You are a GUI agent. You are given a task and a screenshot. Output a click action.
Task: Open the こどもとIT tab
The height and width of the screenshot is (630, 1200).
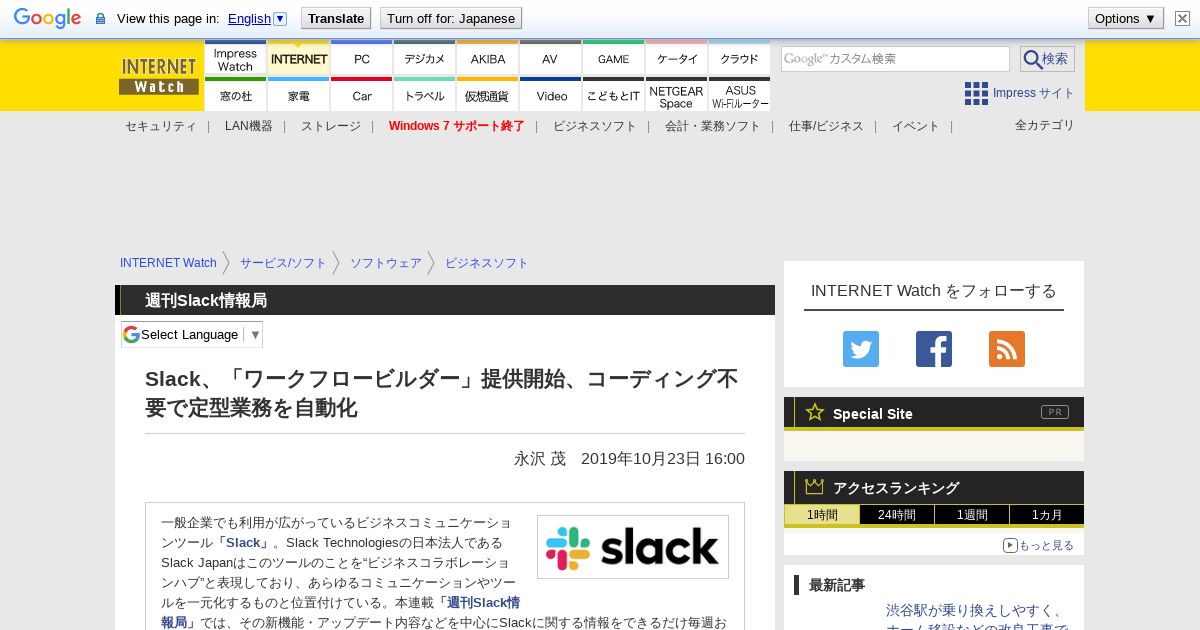coord(613,95)
